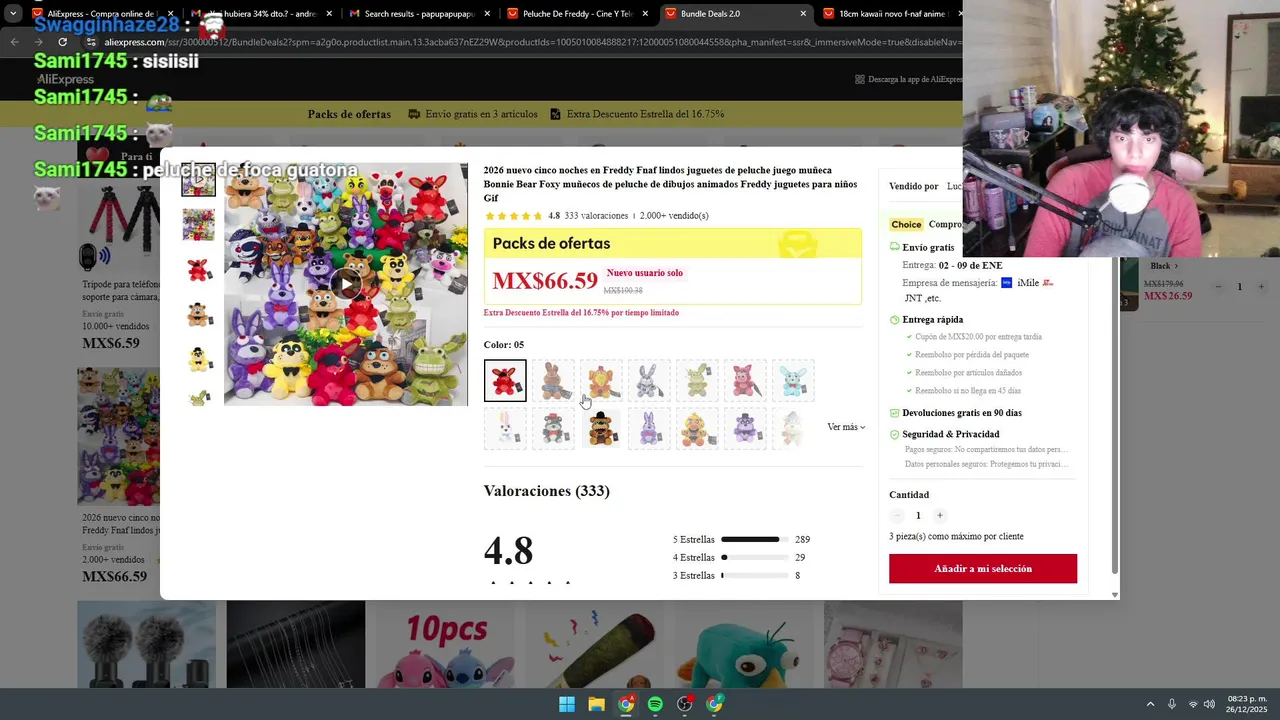The width and height of the screenshot is (1280, 720).
Task: Play the product video in main image
Action: [346, 285]
